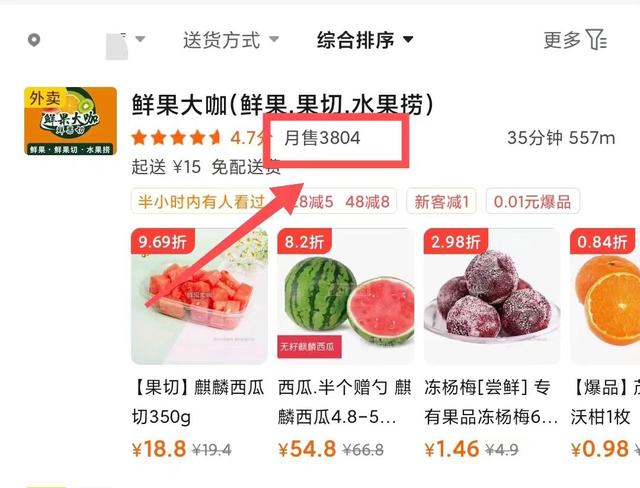Tap the 2.98折 discount badge
Screen dimensions: 640x488
pyautogui.click(x=456, y=242)
